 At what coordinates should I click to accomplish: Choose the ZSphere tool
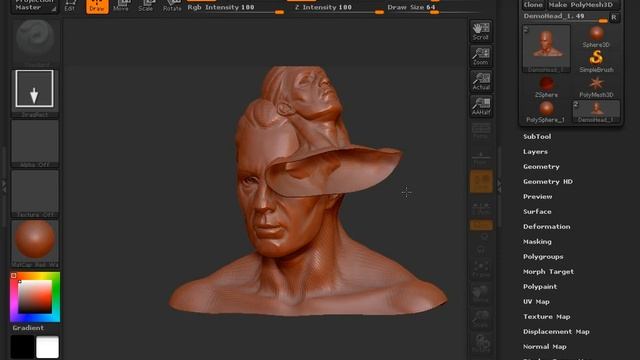(546, 87)
